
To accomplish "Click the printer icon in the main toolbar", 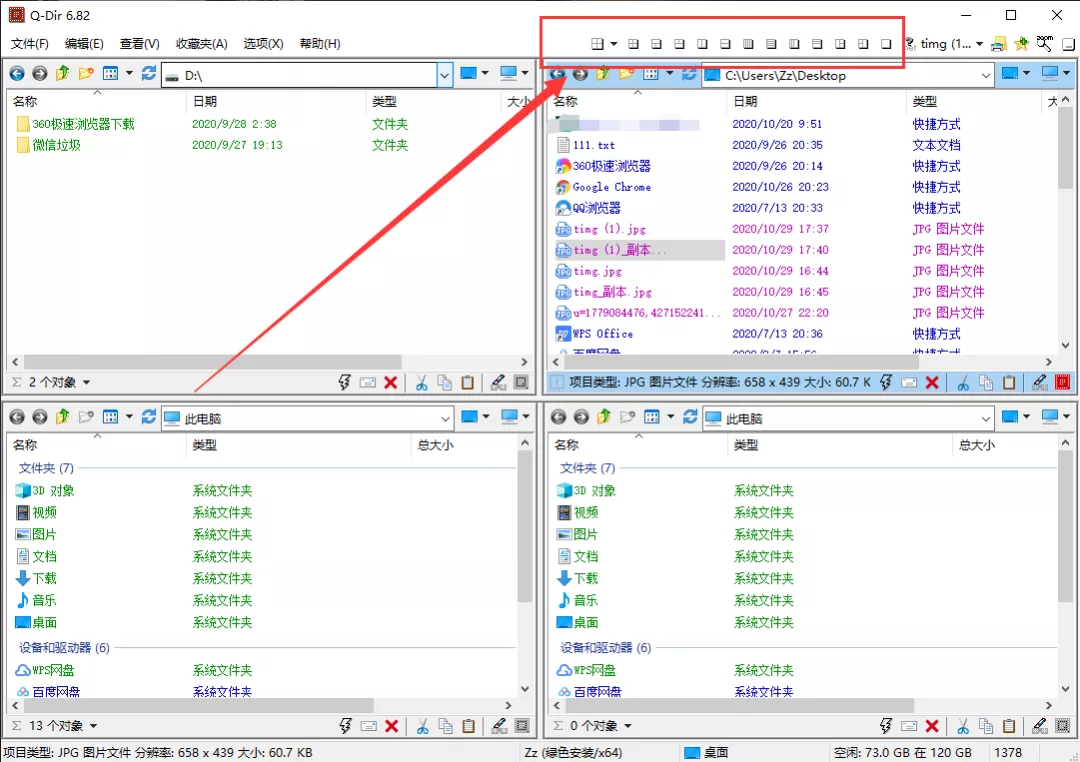I will point(998,44).
